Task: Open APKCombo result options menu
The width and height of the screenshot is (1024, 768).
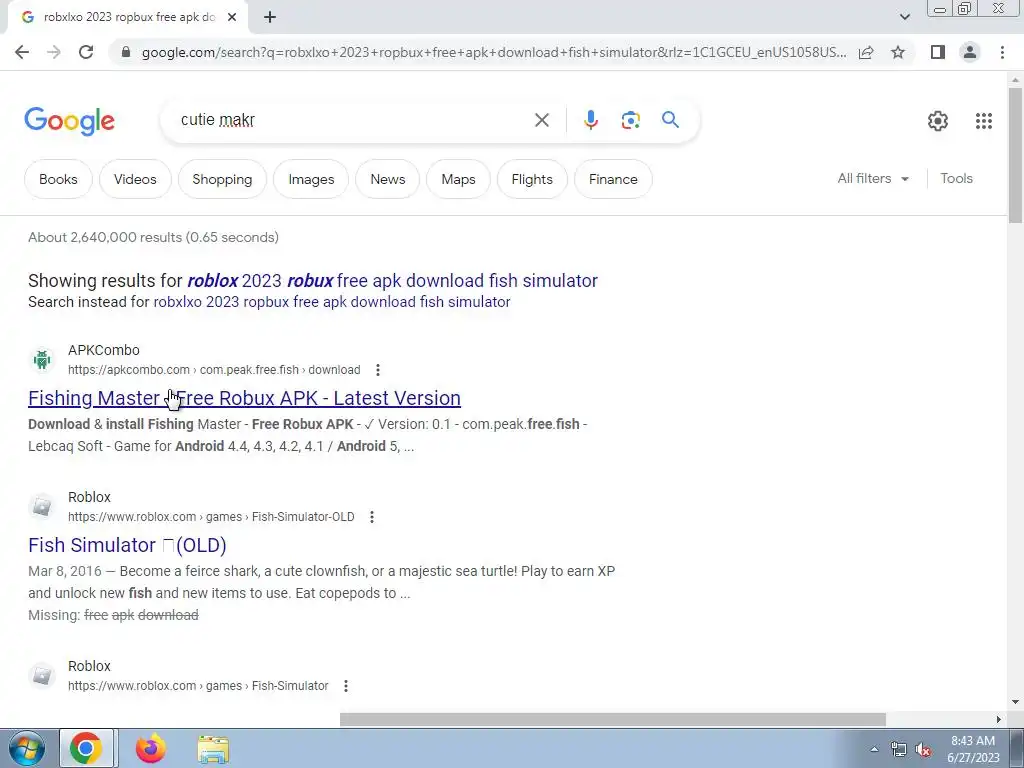Action: [377, 370]
